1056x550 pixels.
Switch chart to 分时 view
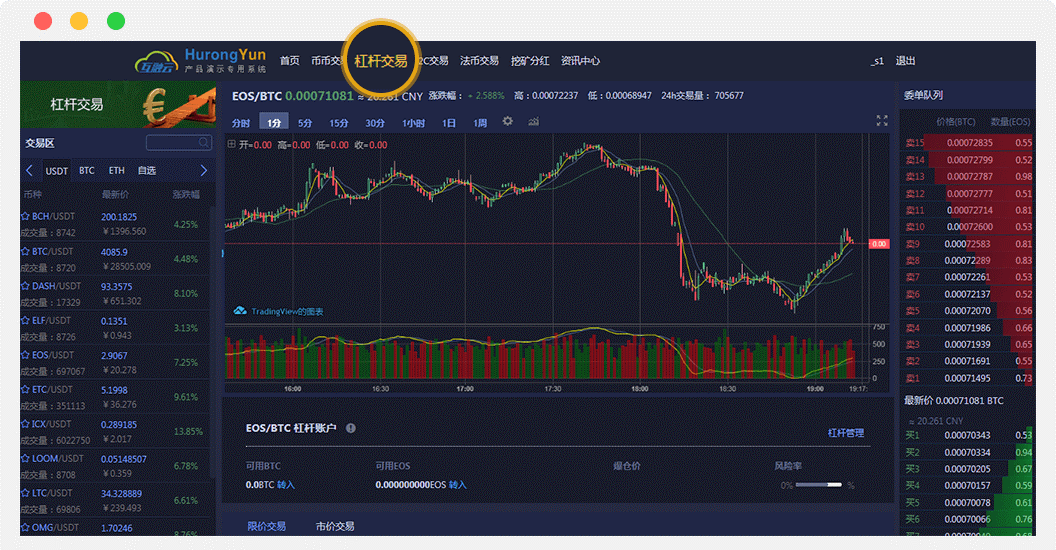coord(240,123)
